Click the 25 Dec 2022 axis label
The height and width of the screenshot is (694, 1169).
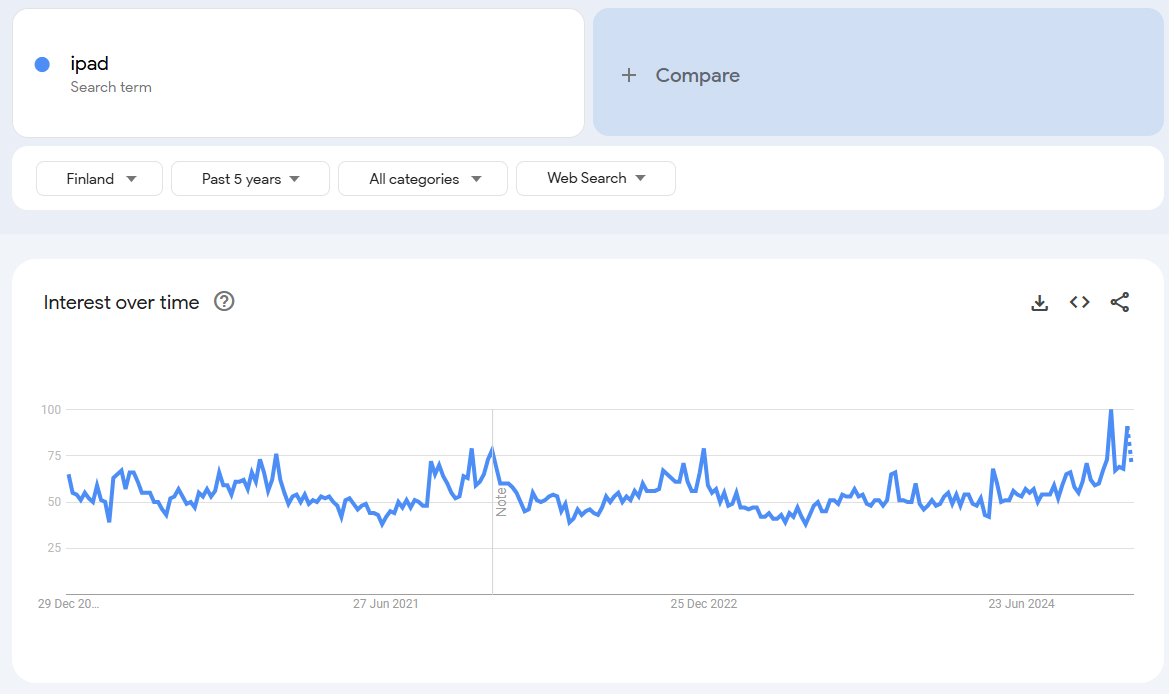coord(703,604)
